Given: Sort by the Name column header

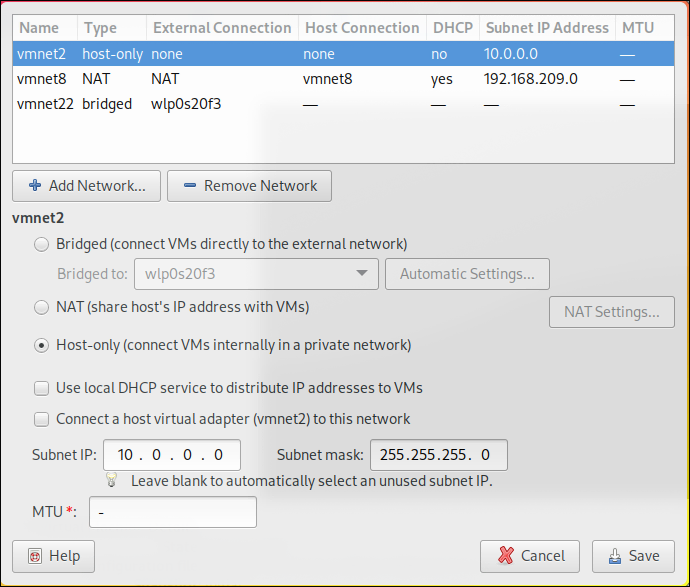Looking at the screenshot, I should tap(39, 28).
